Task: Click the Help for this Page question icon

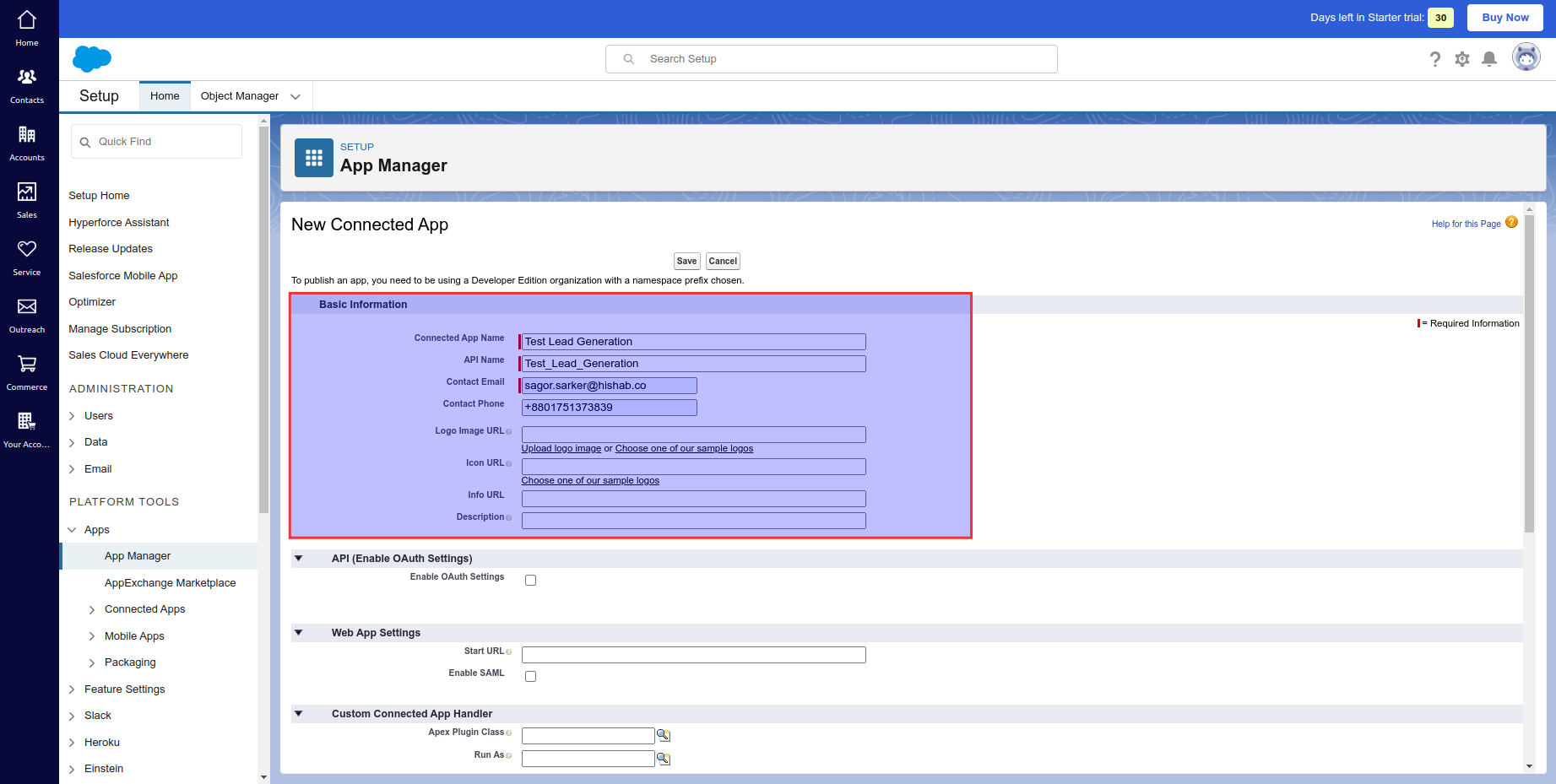Action: pos(1511,223)
